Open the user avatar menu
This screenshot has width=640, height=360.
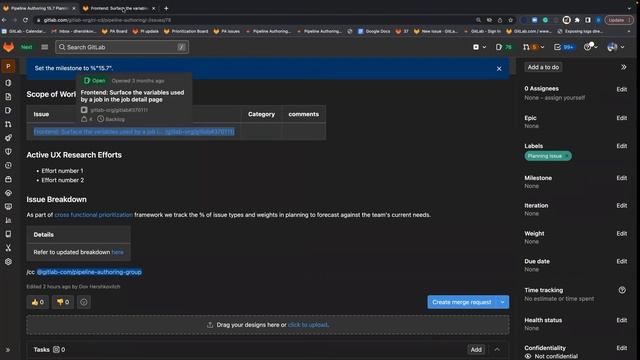click(616, 47)
